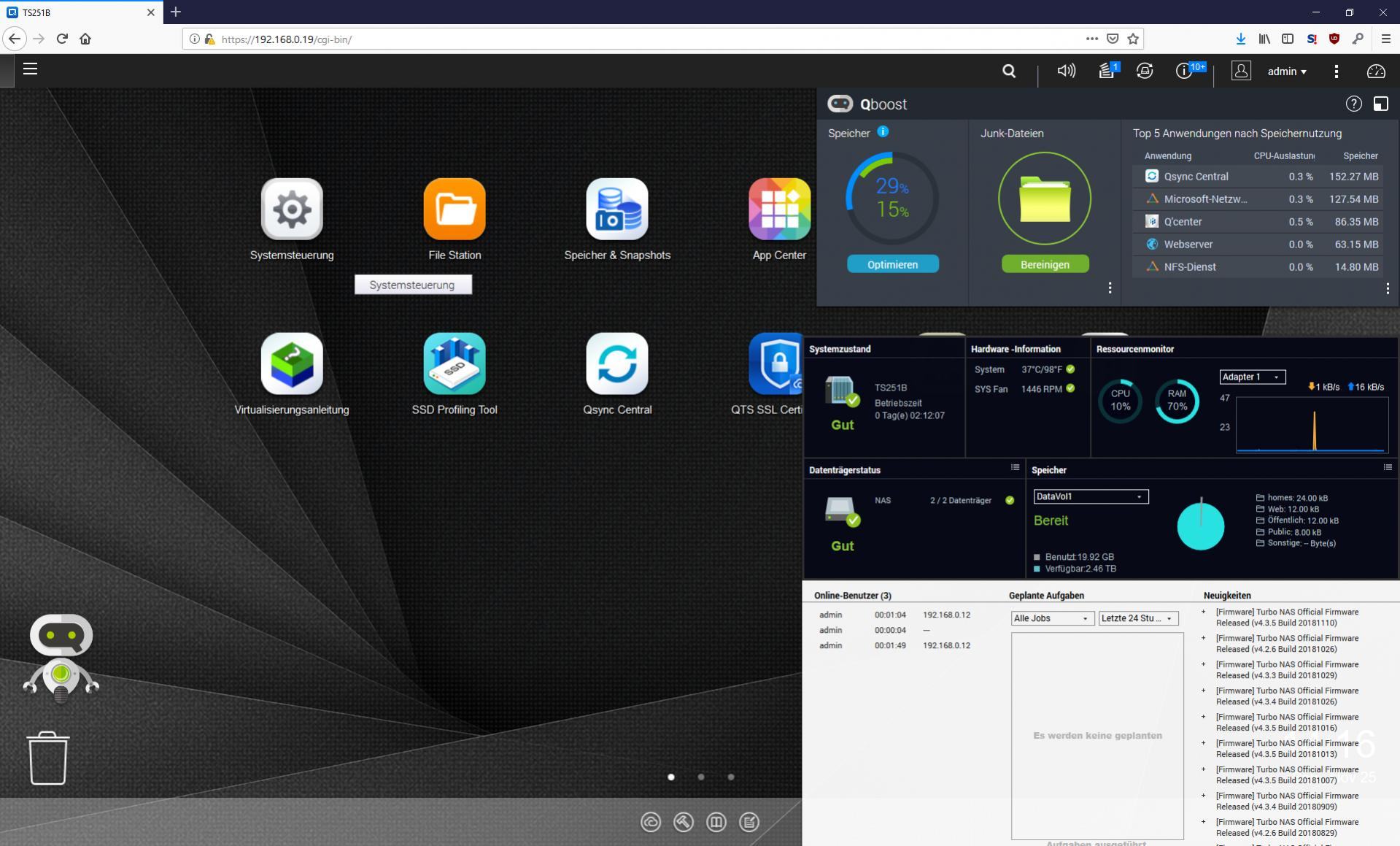Open Speicher widget list view icon
The width and height of the screenshot is (1400, 846).
coord(1388,468)
